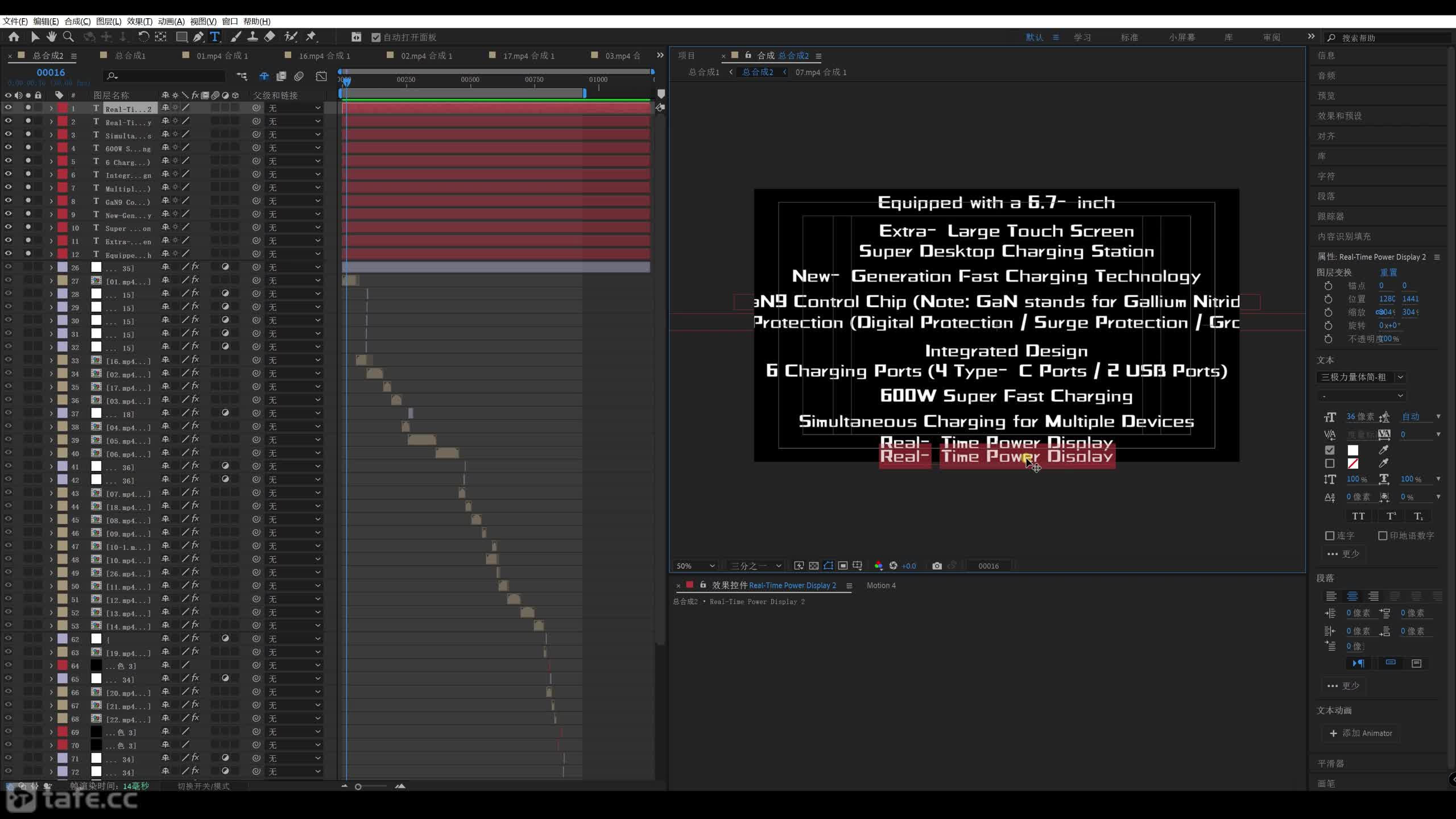Viewport: 1456px width, 819px height.
Task: Open the 三极力量体简-粗 font dropdown
Action: pos(1360,377)
